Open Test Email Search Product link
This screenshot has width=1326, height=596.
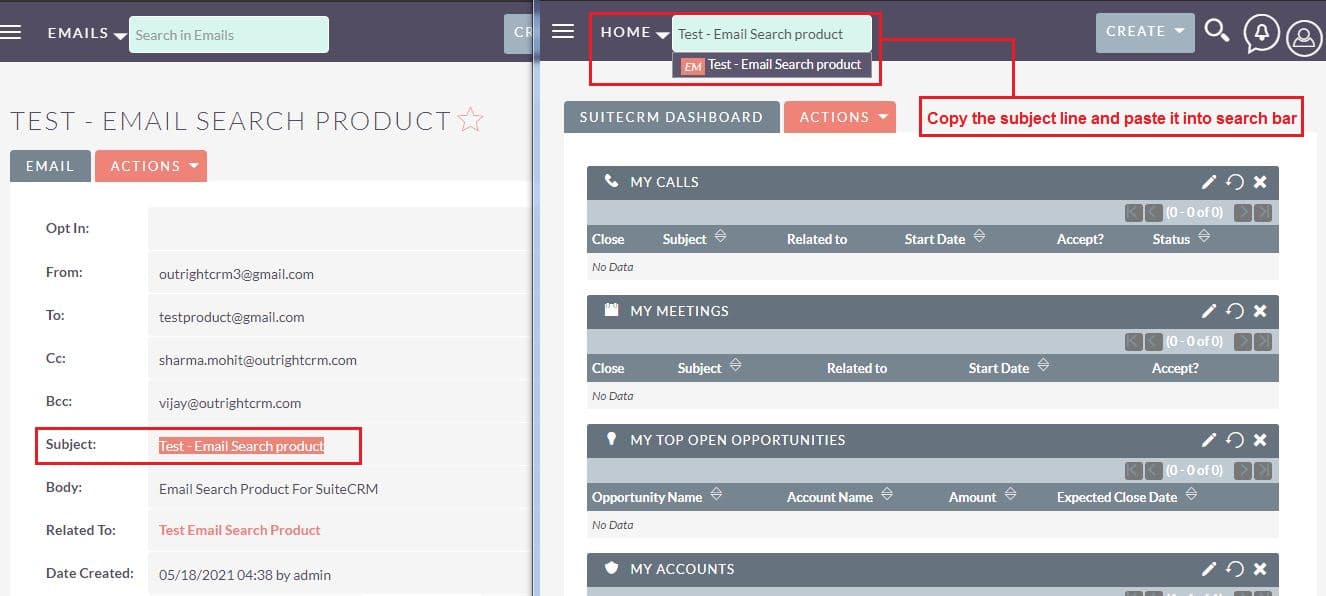240,530
